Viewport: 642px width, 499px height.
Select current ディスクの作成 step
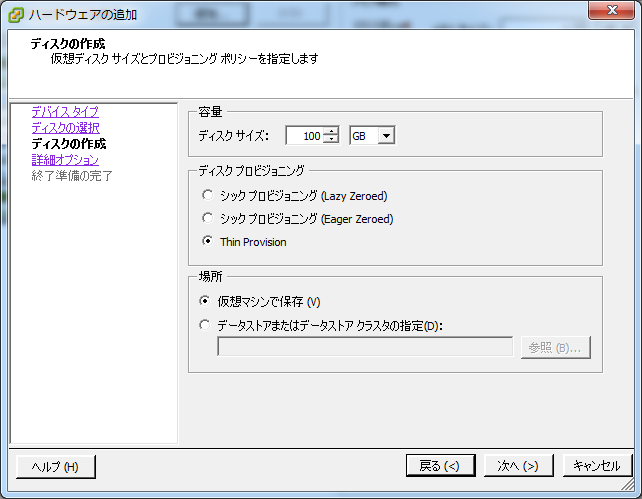point(68,144)
